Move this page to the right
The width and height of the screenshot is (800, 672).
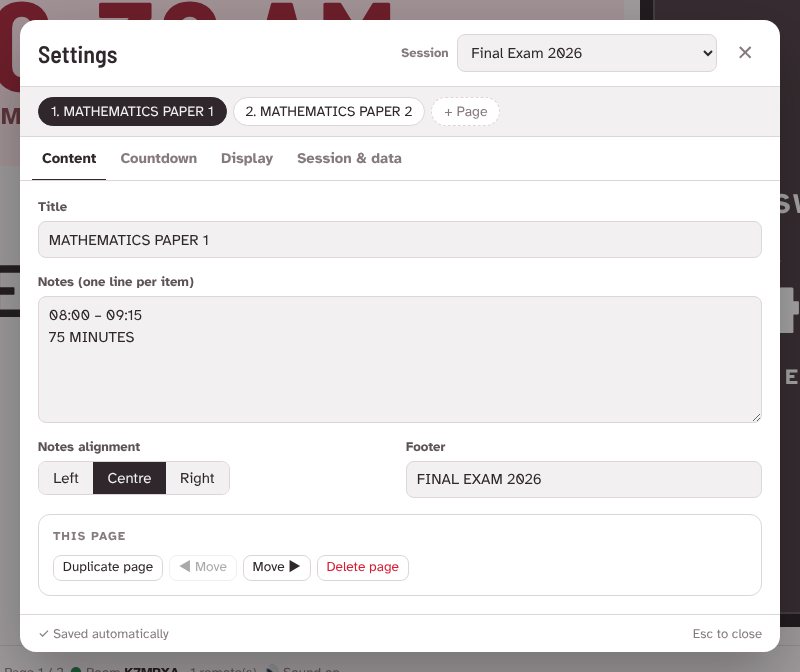tap(277, 567)
